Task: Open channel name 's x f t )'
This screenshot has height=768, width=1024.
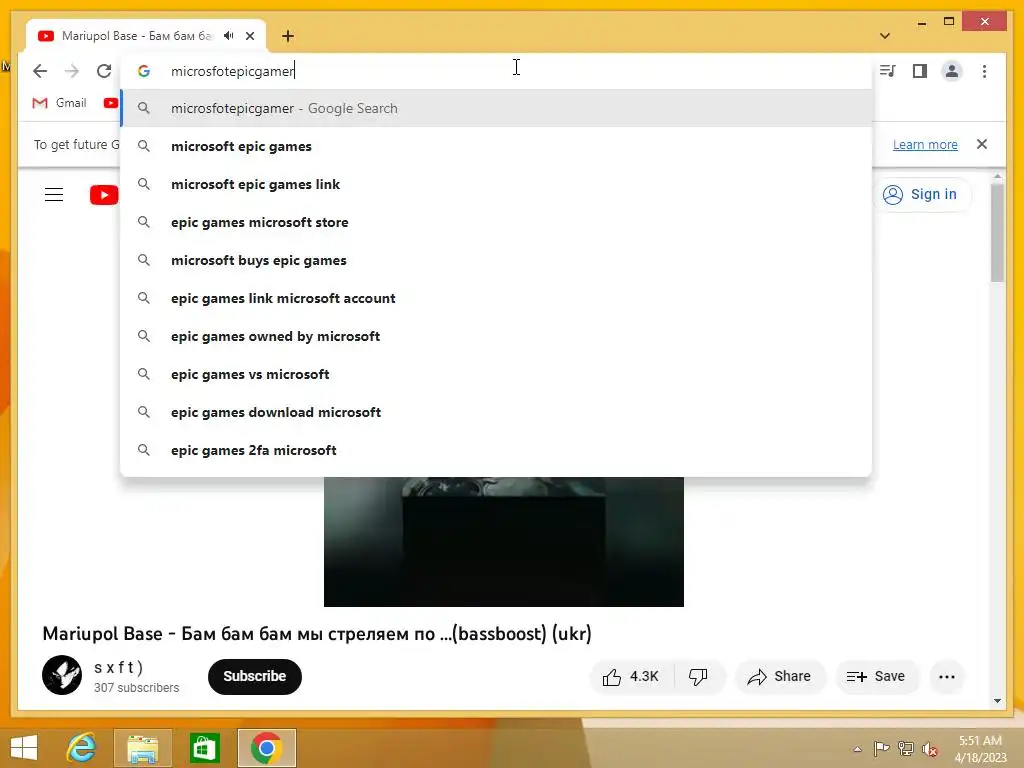Action: click(x=118, y=667)
